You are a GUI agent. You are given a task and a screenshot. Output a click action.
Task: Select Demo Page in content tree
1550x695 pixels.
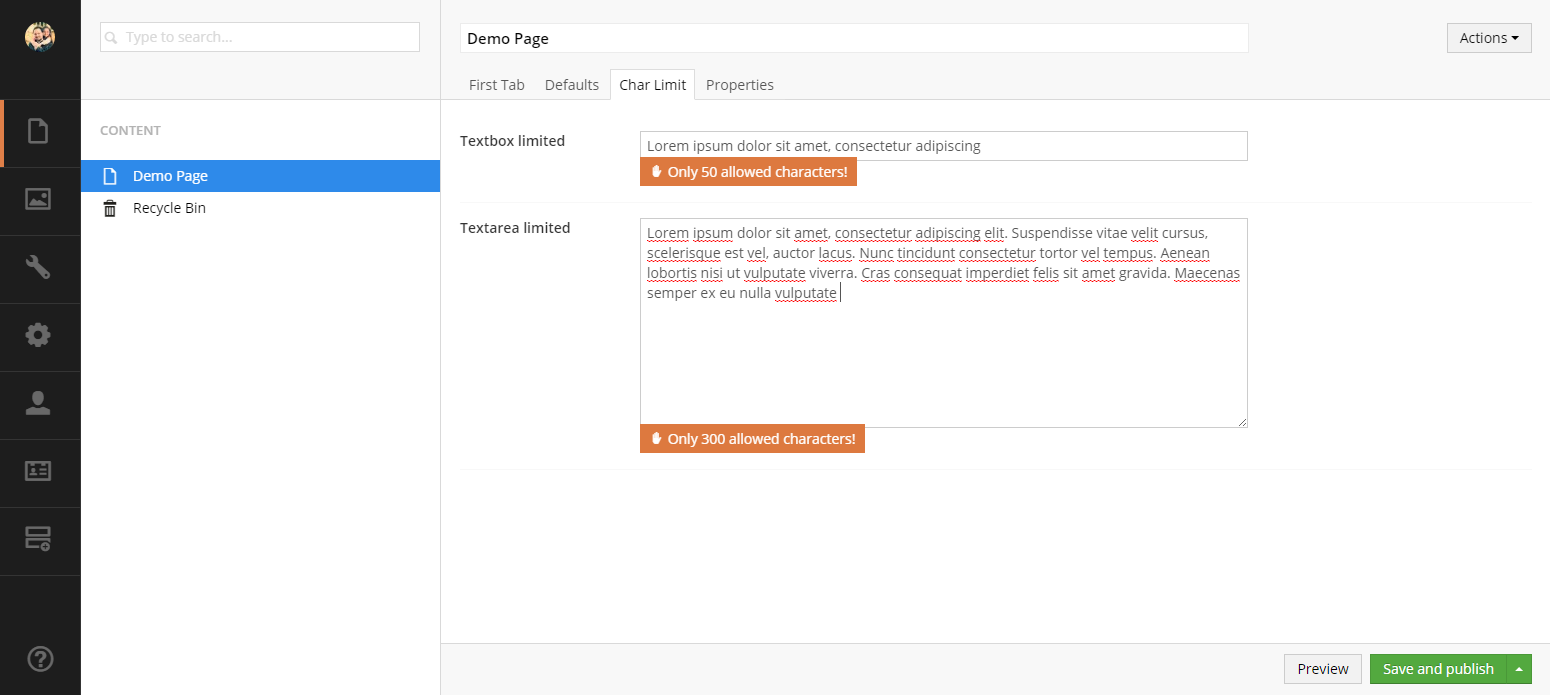pos(170,176)
